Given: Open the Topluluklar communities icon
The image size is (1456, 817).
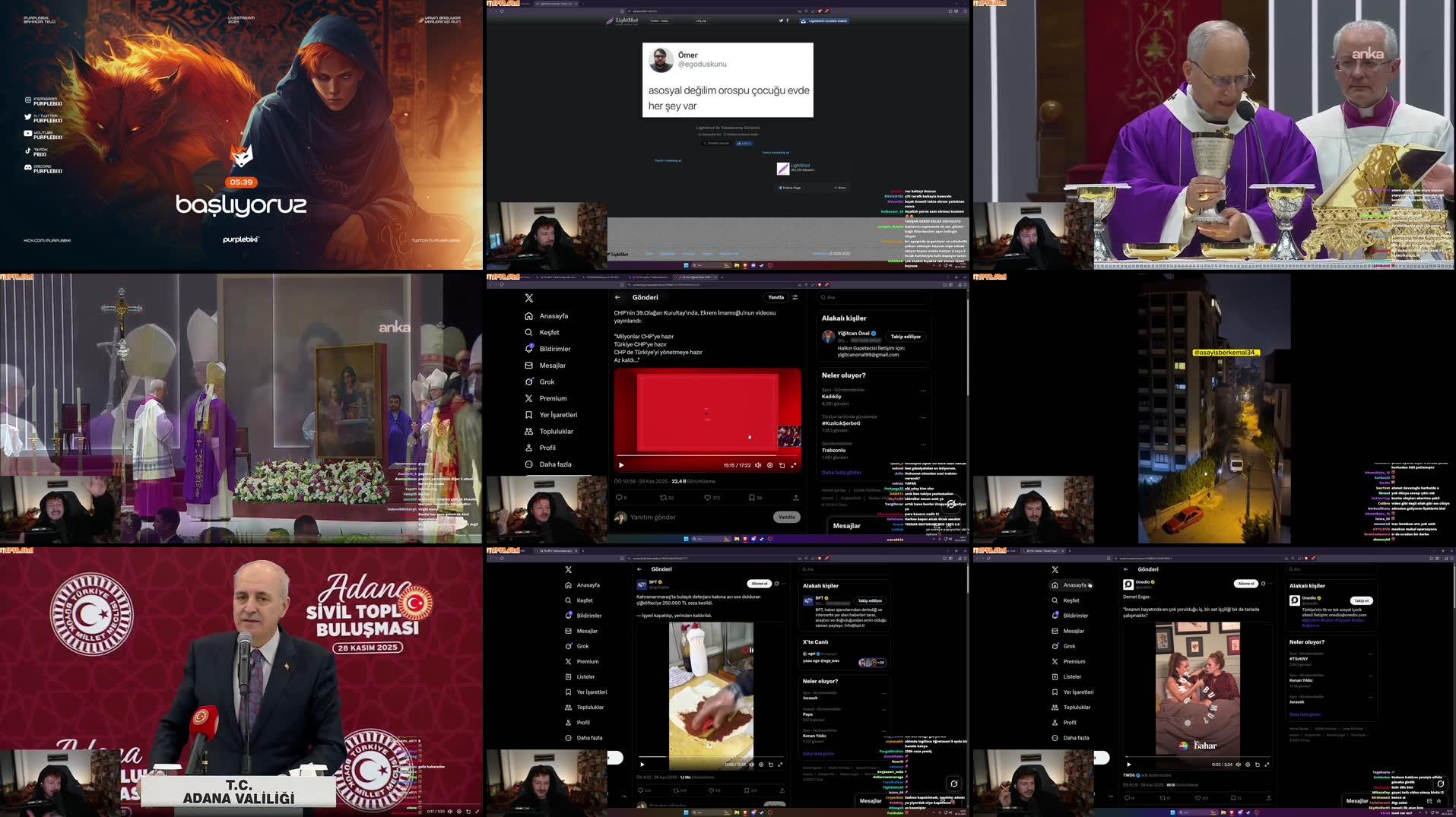Looking at the screenshot, I should click(x=529, y=431).
